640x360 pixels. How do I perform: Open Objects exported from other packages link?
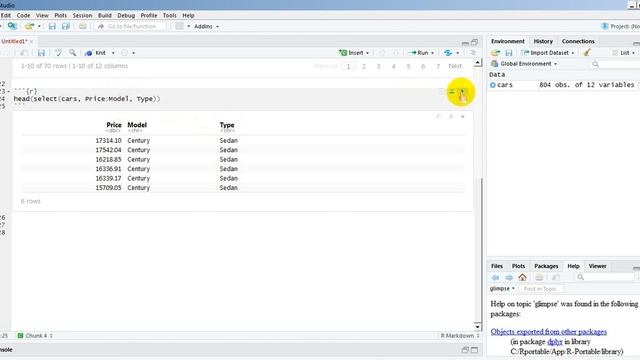(x=549, y=331)
